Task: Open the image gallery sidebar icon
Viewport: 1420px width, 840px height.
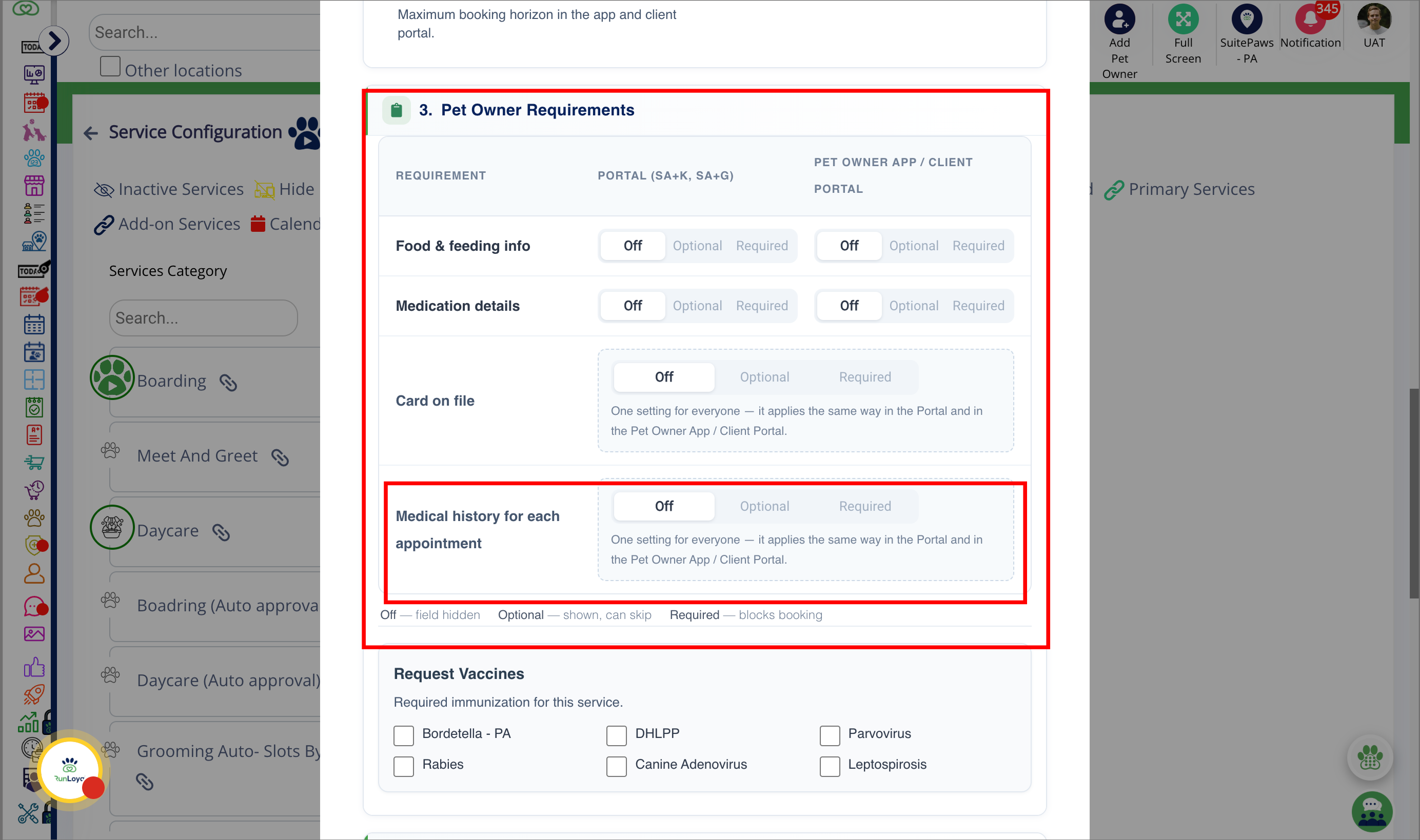Action: 34,634
